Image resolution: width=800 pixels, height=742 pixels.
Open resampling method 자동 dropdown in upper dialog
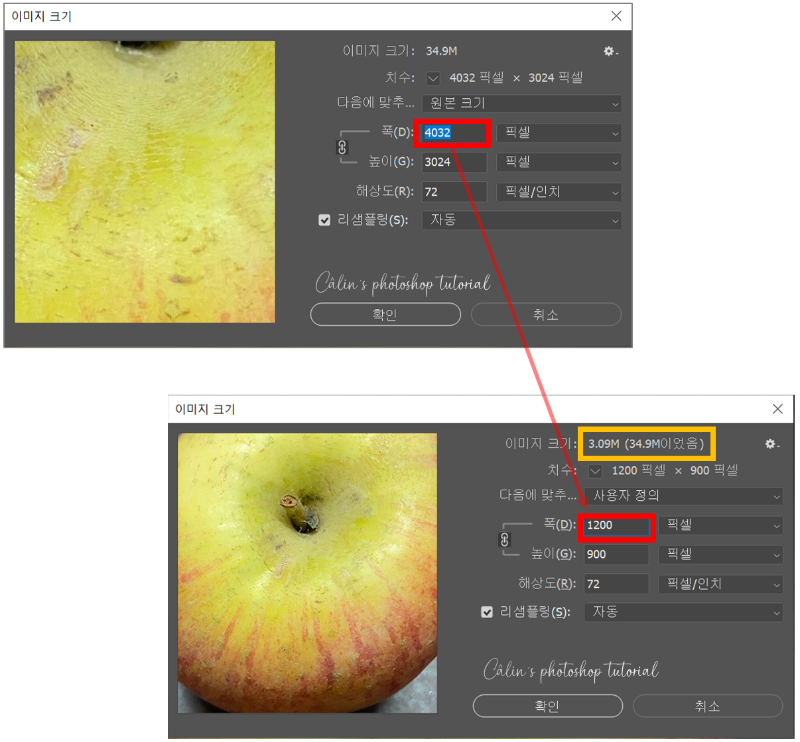(522, 220)
